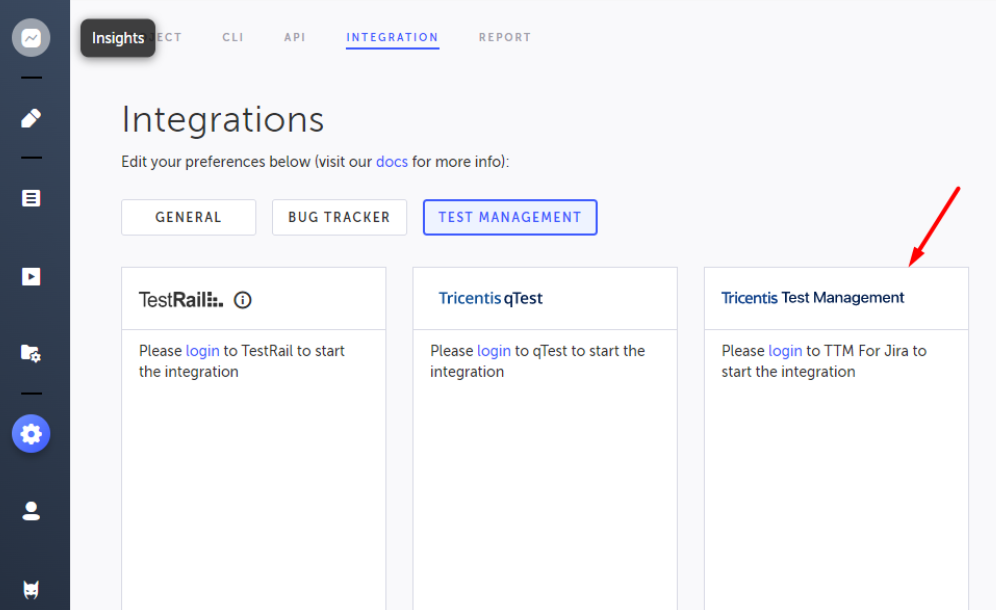996x610 pixels.
Task: Open the user profile icon in sidebar
Action: click(x=31, y=511)
